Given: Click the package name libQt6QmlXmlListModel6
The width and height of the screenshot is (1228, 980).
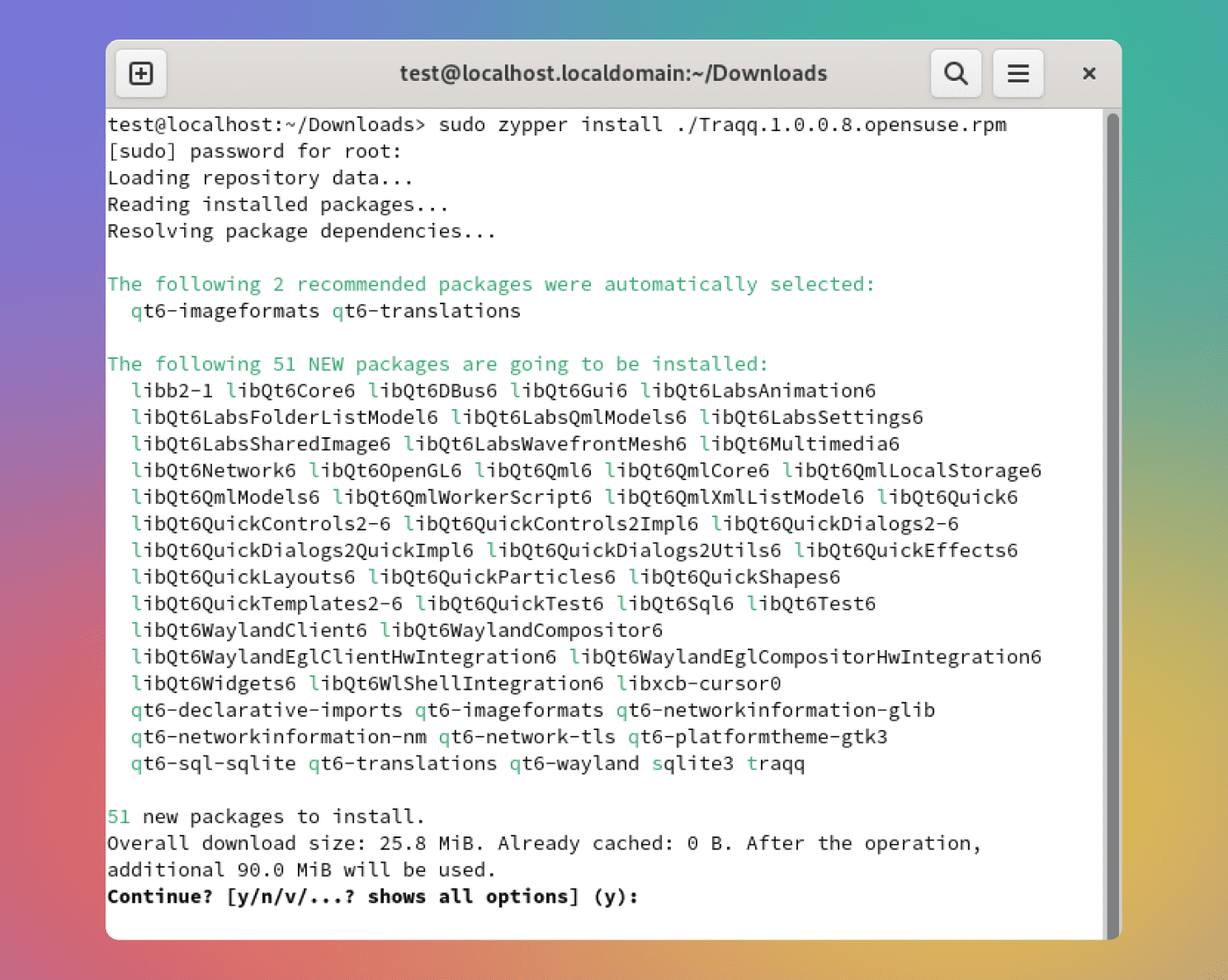Looking at the screenshot, I should pos(734,497).
